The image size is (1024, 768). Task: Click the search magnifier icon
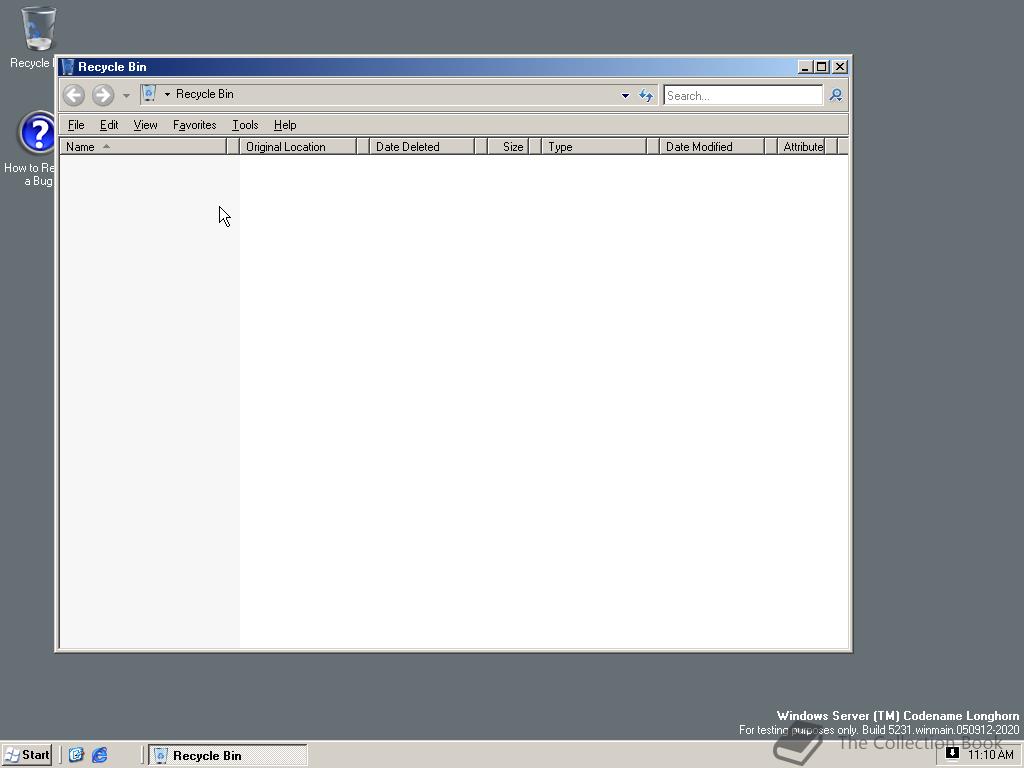(x=836, y=95)
